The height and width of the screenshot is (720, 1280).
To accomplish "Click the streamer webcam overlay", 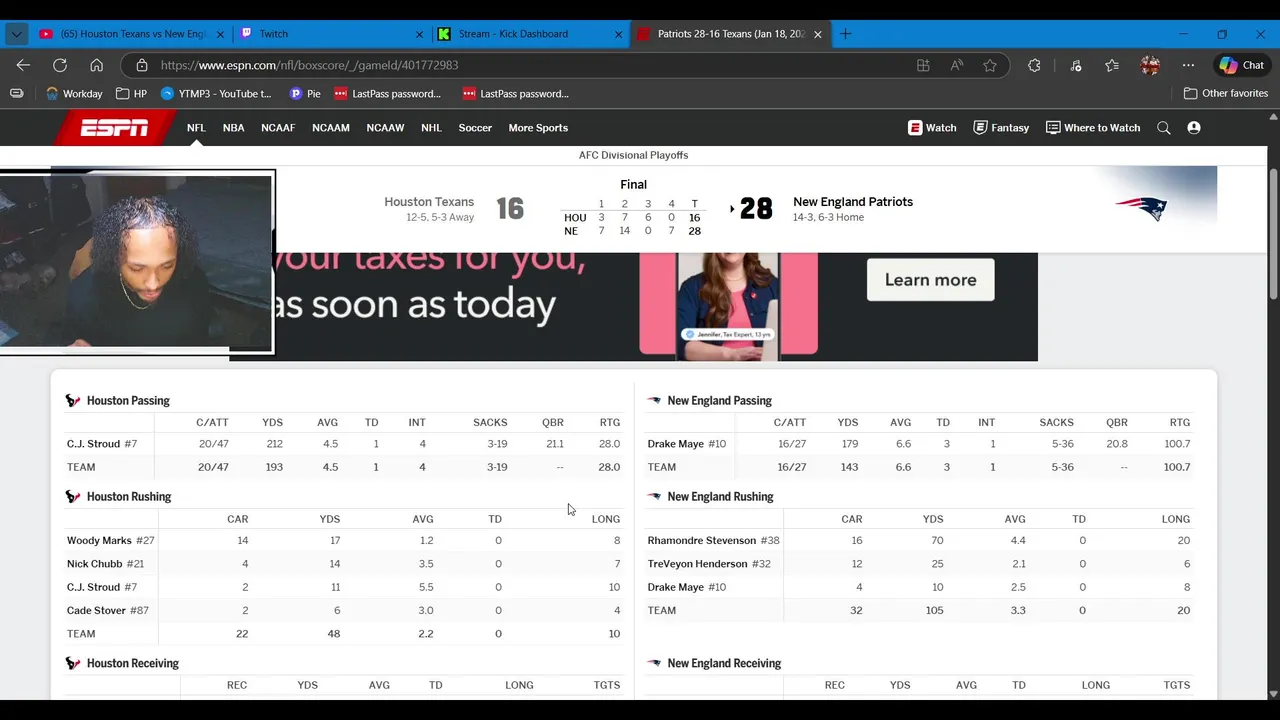I will [137, 262].
